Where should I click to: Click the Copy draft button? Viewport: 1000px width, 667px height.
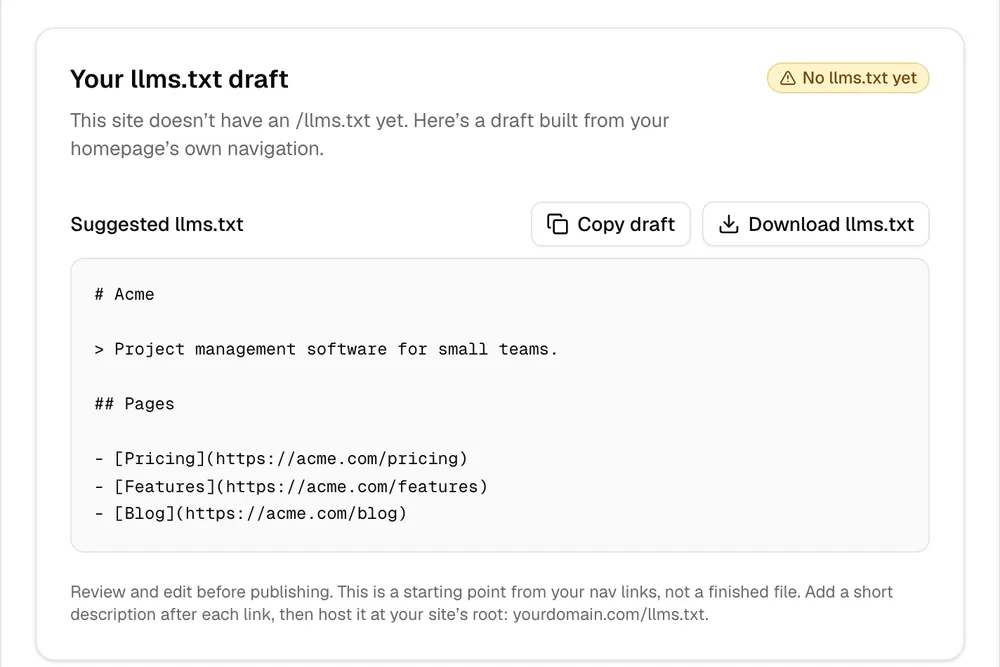(x=610, y=224)
